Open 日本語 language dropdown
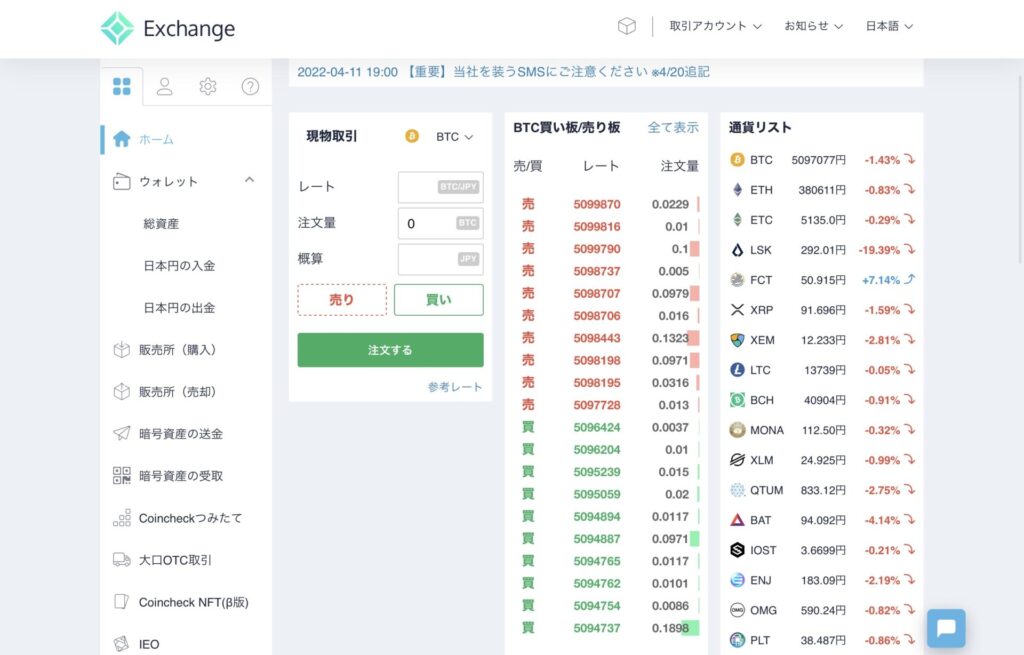Image resolution: width=1024 pixels, height=655 pixels. point(889,26)
